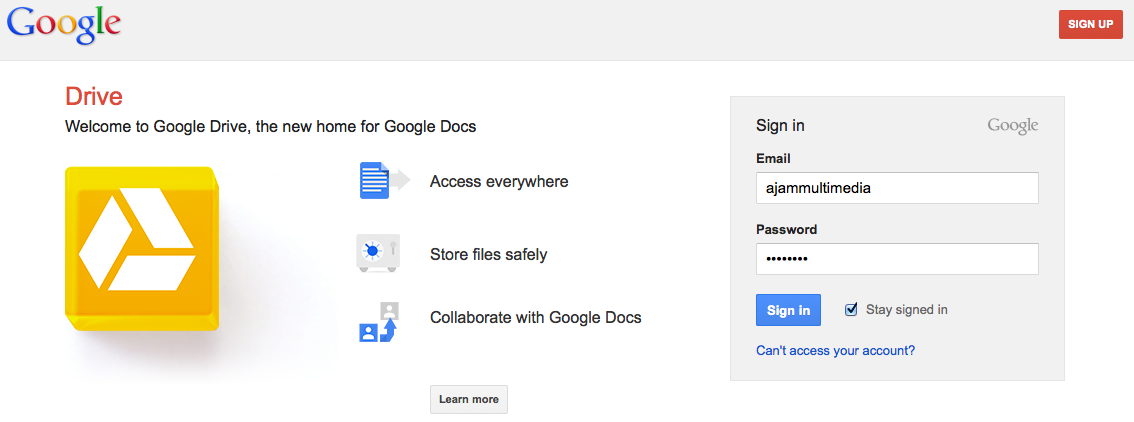Click the Store files safely text

coord(488,254)
